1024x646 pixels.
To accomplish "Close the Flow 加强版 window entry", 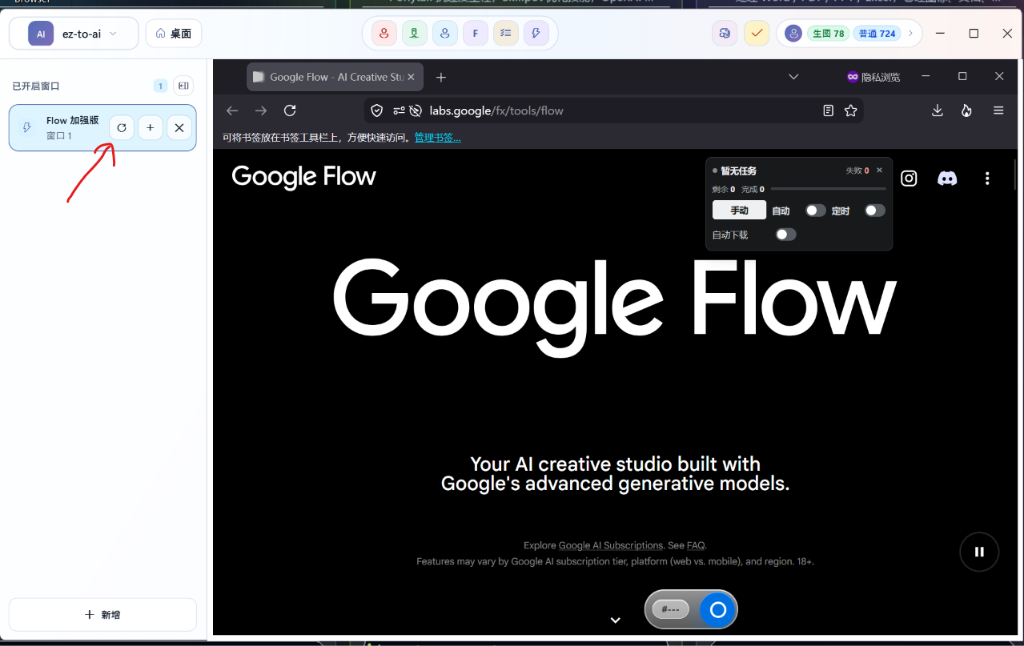I will (179, 127).
